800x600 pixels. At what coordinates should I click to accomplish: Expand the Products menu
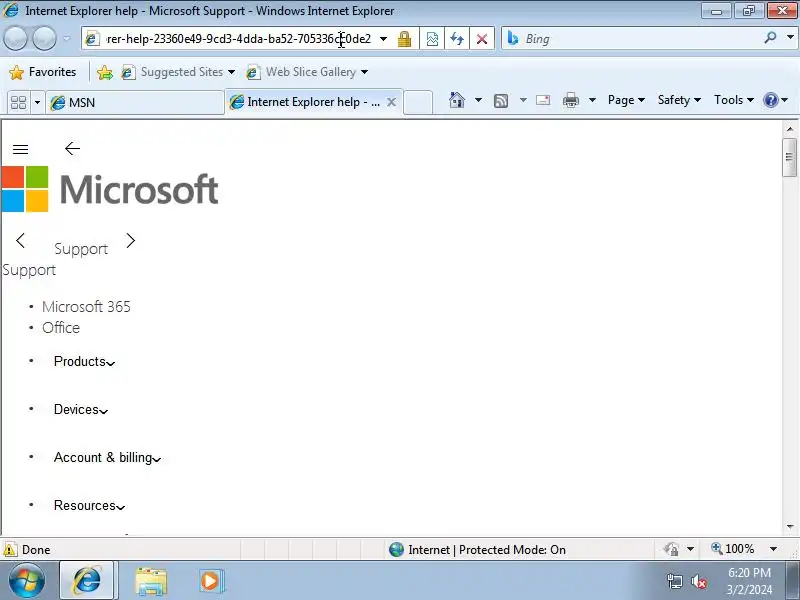click(84, 362)
